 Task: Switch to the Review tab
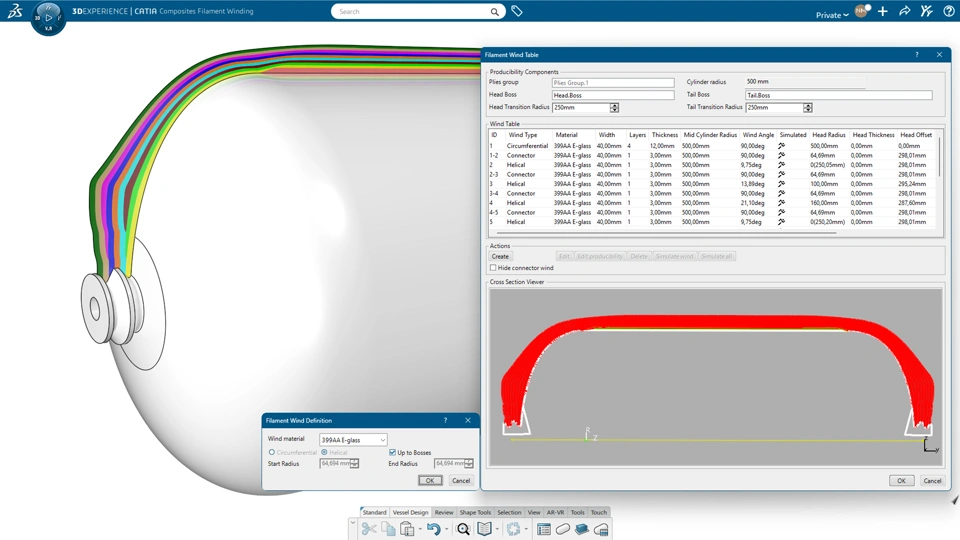click(x=444, y=512)
